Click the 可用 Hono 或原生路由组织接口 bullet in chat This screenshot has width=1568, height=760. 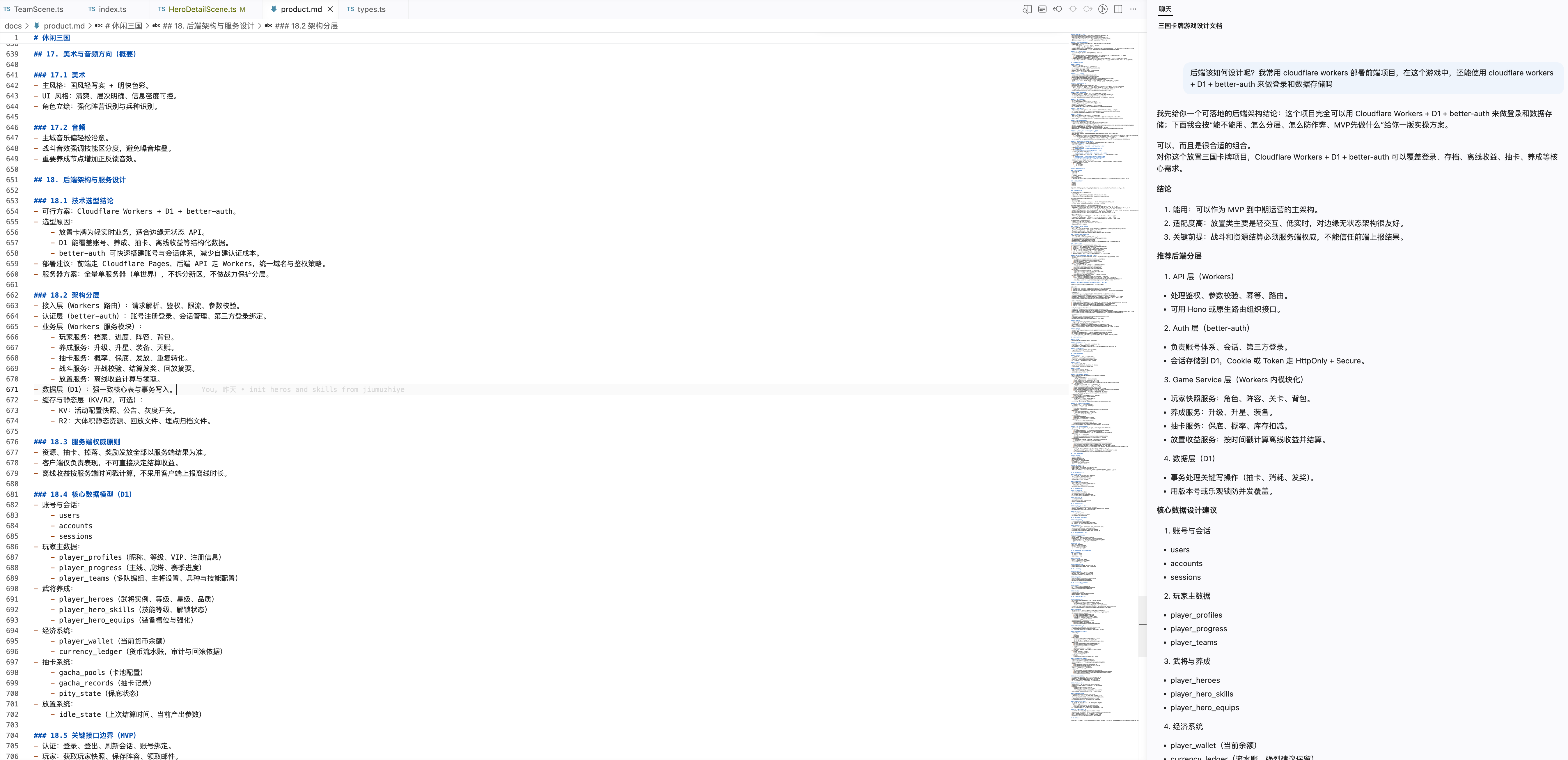(x=1227, y=309)
